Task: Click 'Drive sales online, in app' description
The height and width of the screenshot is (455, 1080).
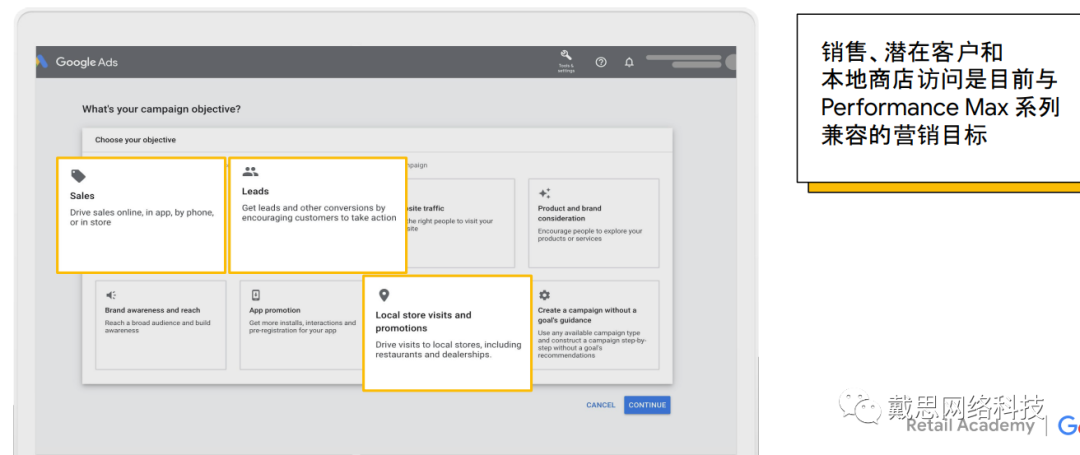Action: point(142,218)
